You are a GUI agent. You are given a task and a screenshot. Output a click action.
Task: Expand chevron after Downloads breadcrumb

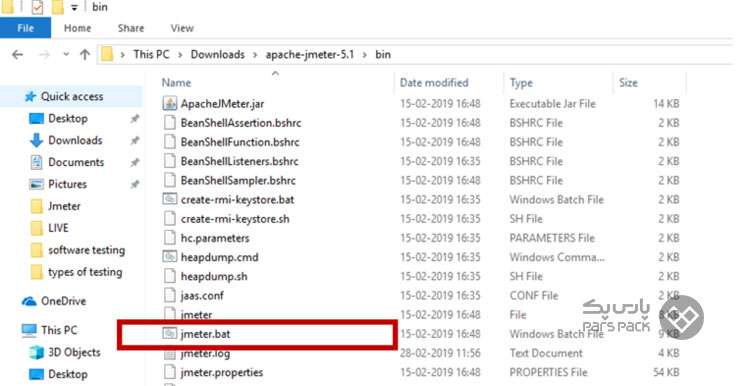255,55
